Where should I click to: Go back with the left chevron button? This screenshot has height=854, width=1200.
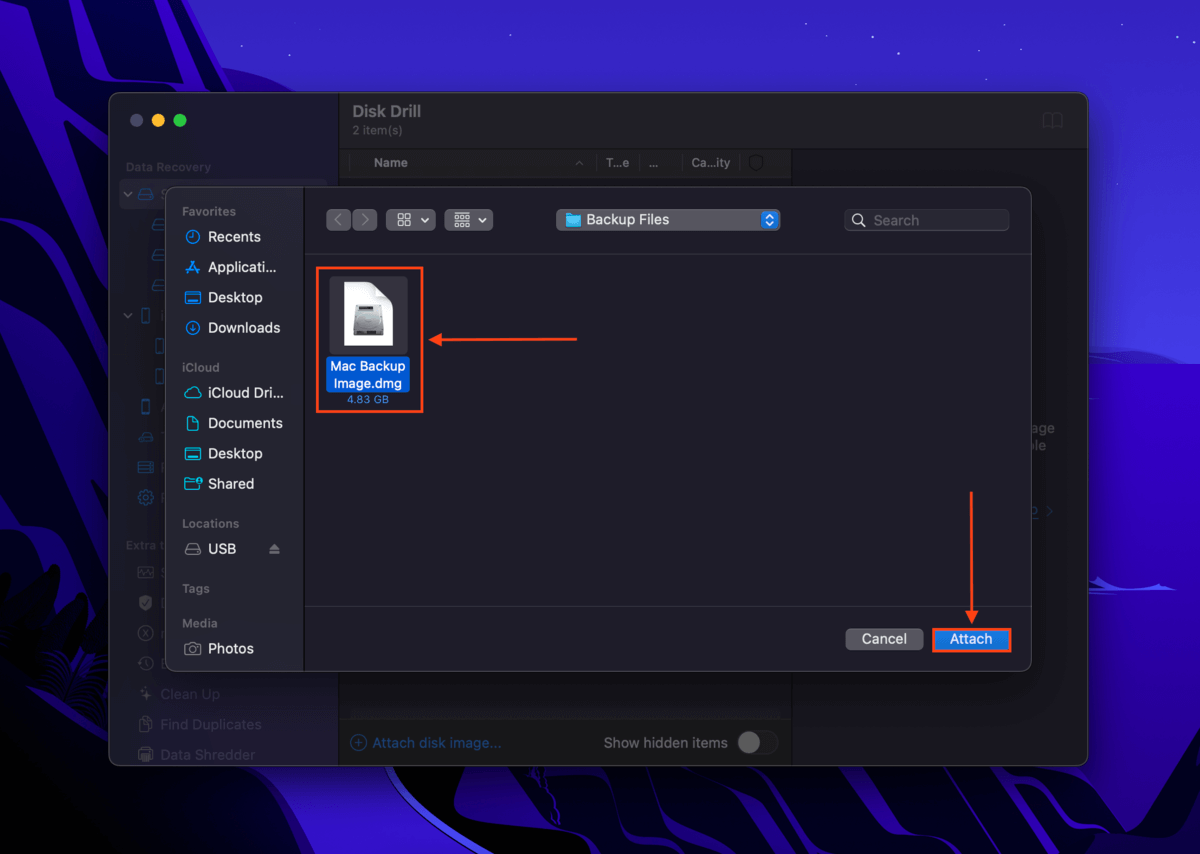339,220
